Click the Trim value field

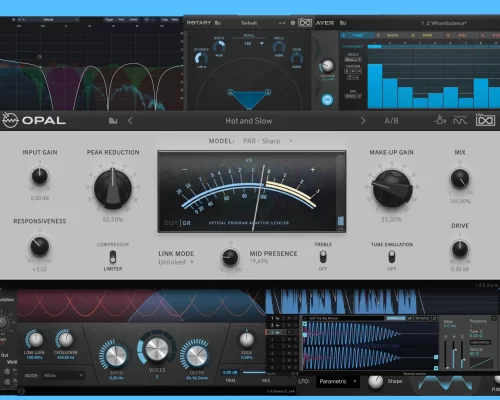(x=230, y=372)
